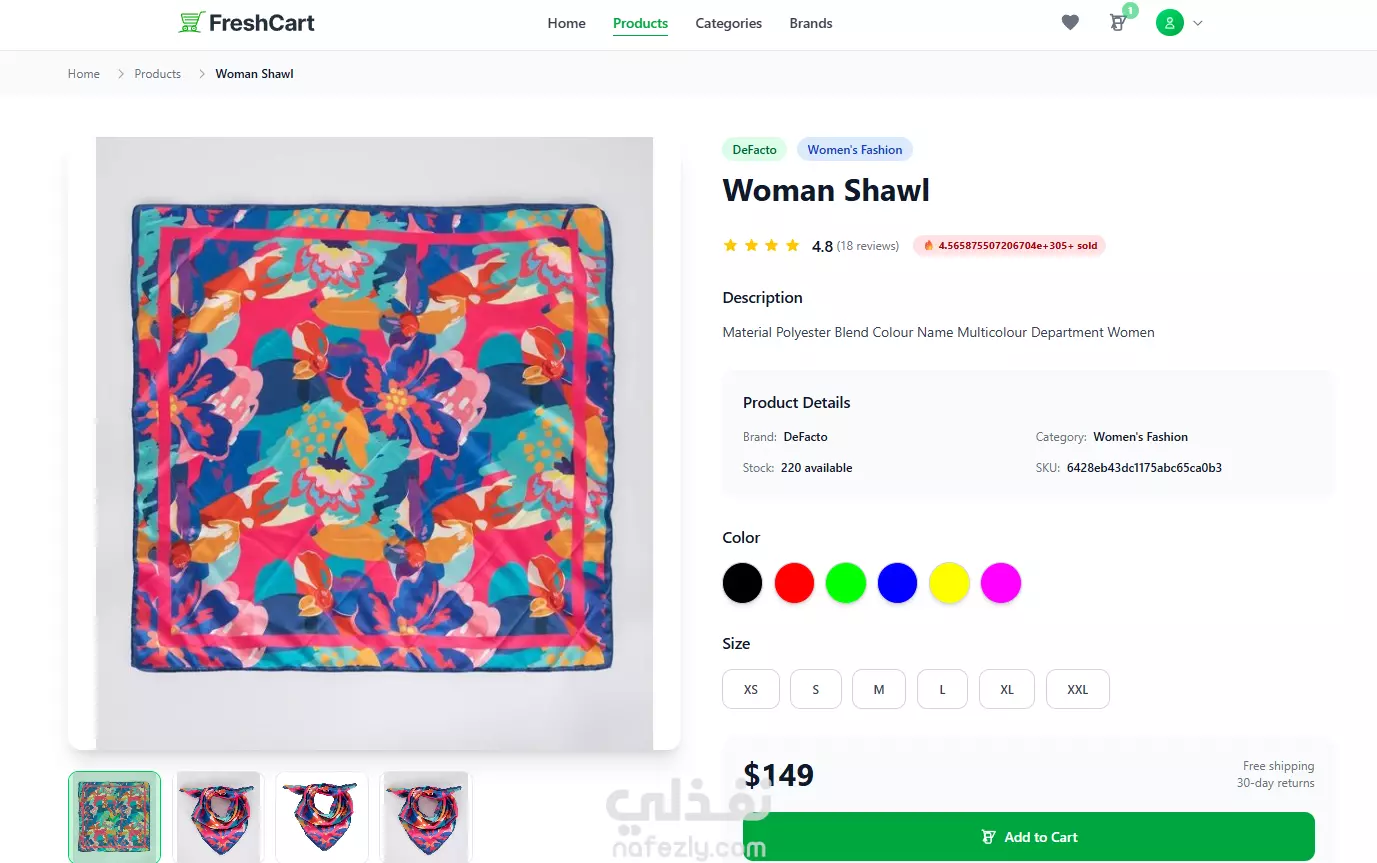
Task: Click the Add to Cart button
Action: click(1029, 837)
